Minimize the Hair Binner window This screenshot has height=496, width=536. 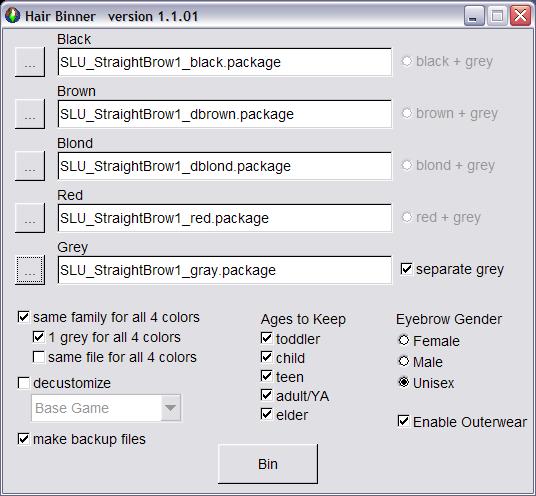coord(473,16)
